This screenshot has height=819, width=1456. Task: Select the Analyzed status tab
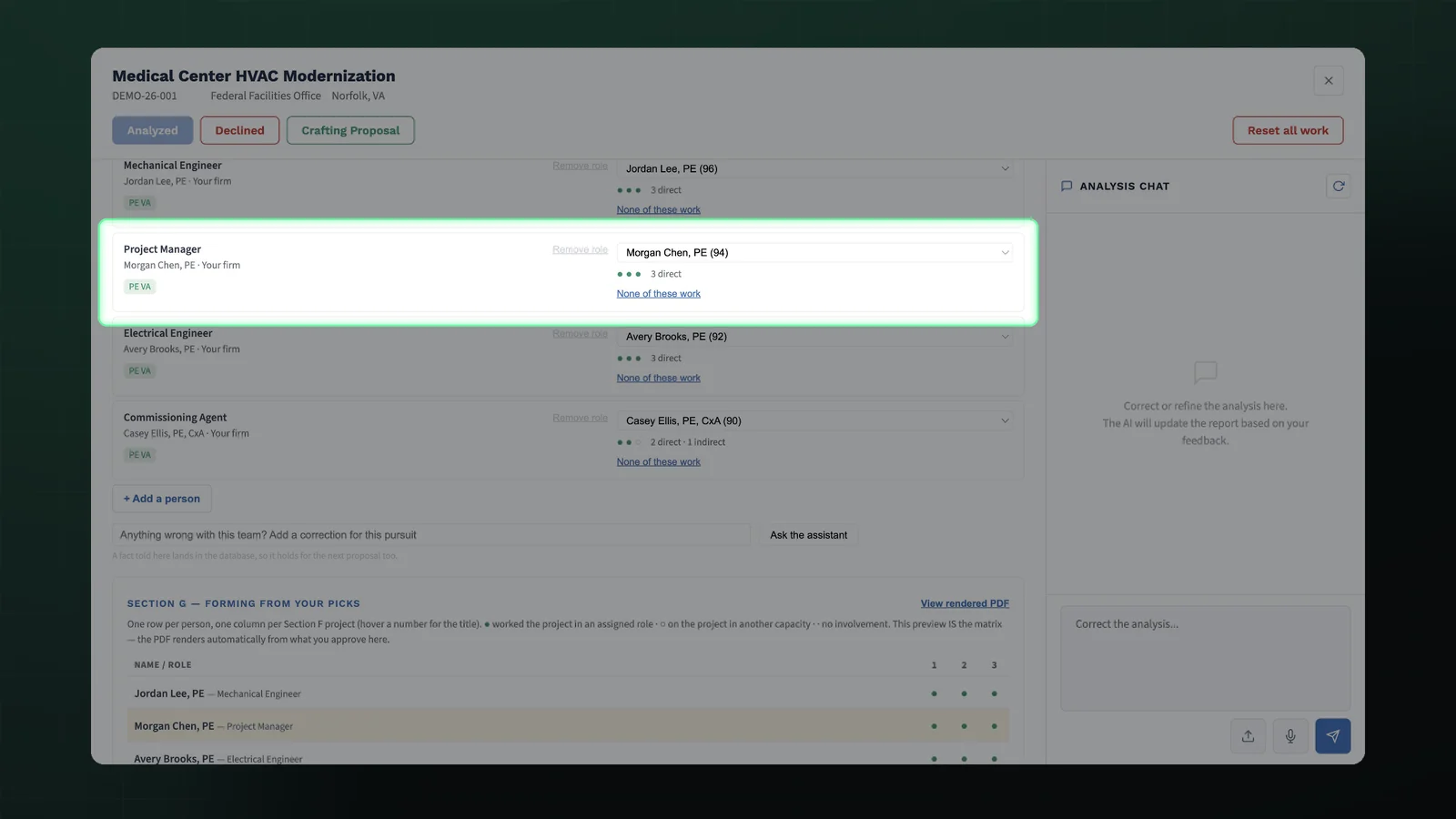(153, 130)
